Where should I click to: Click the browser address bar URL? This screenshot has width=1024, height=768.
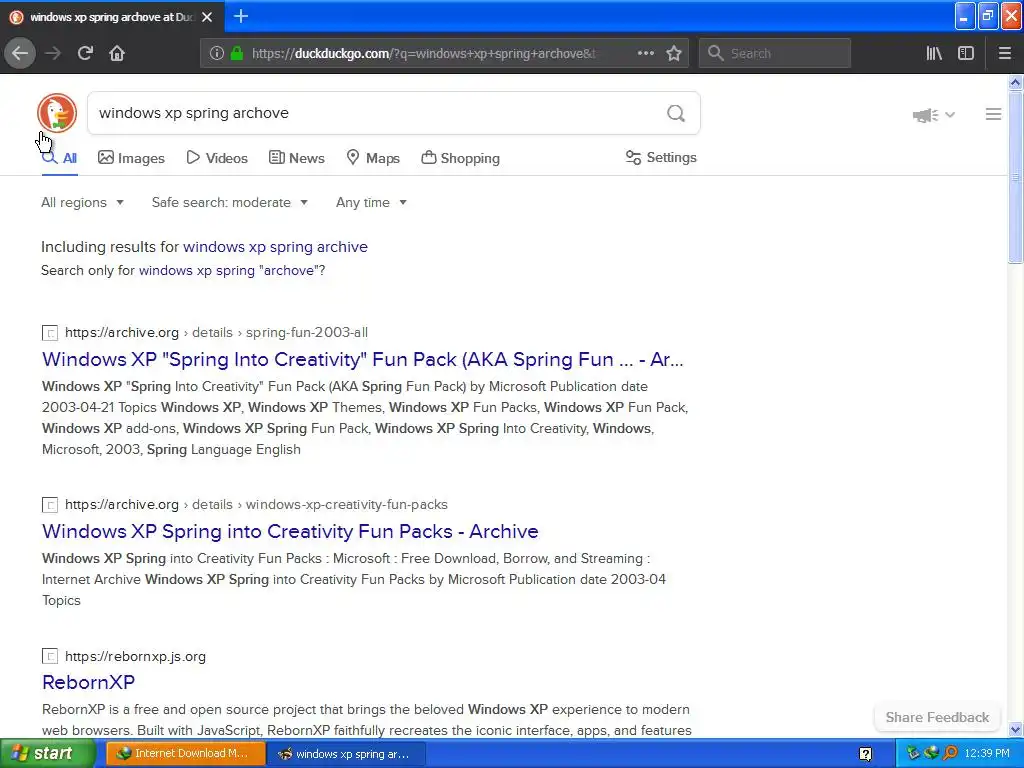point(423,54)
